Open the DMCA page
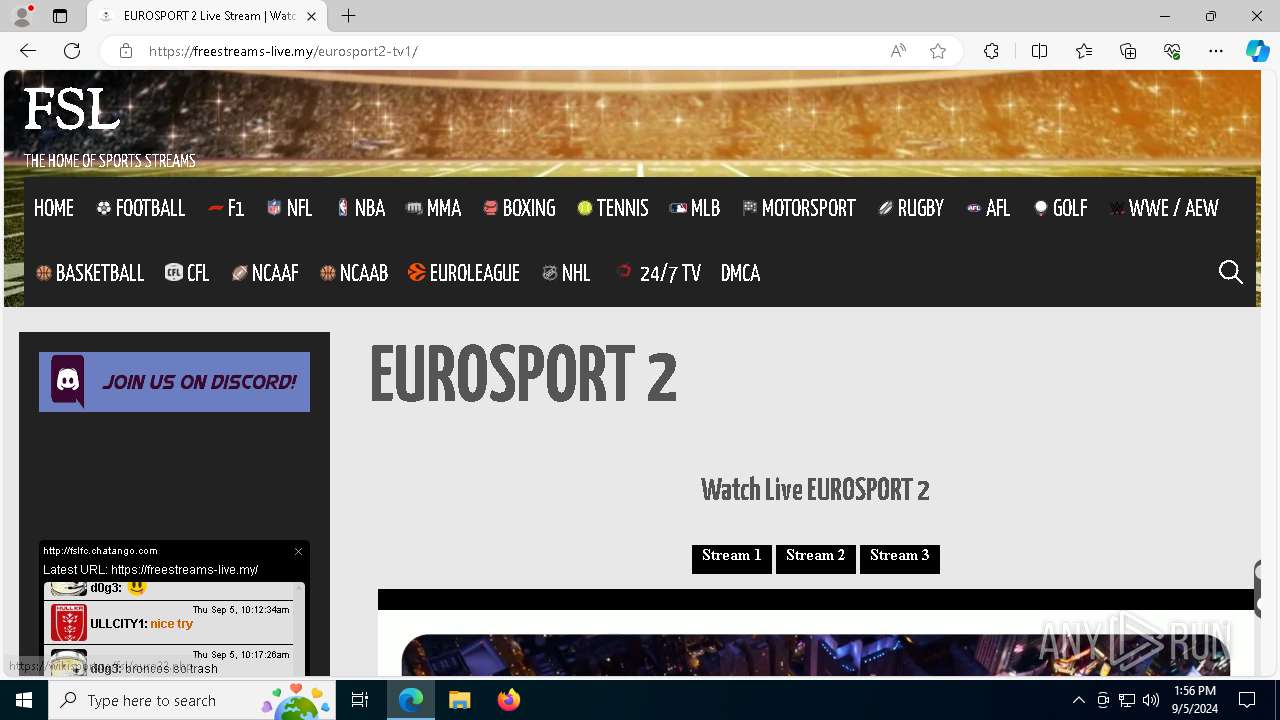The image size is (1280, 720). [x=740, y=273]
